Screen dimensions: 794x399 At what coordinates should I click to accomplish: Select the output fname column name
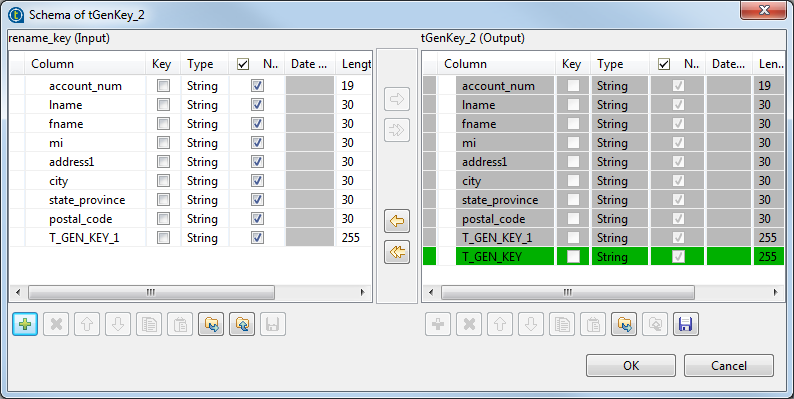479,124
